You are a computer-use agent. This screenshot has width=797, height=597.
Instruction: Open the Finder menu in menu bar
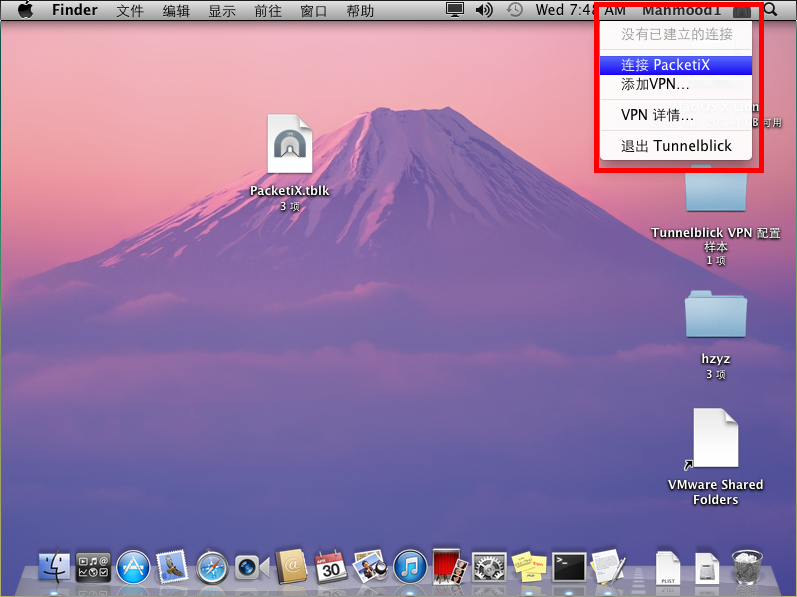pyautogui.click(x=75, y=10)
